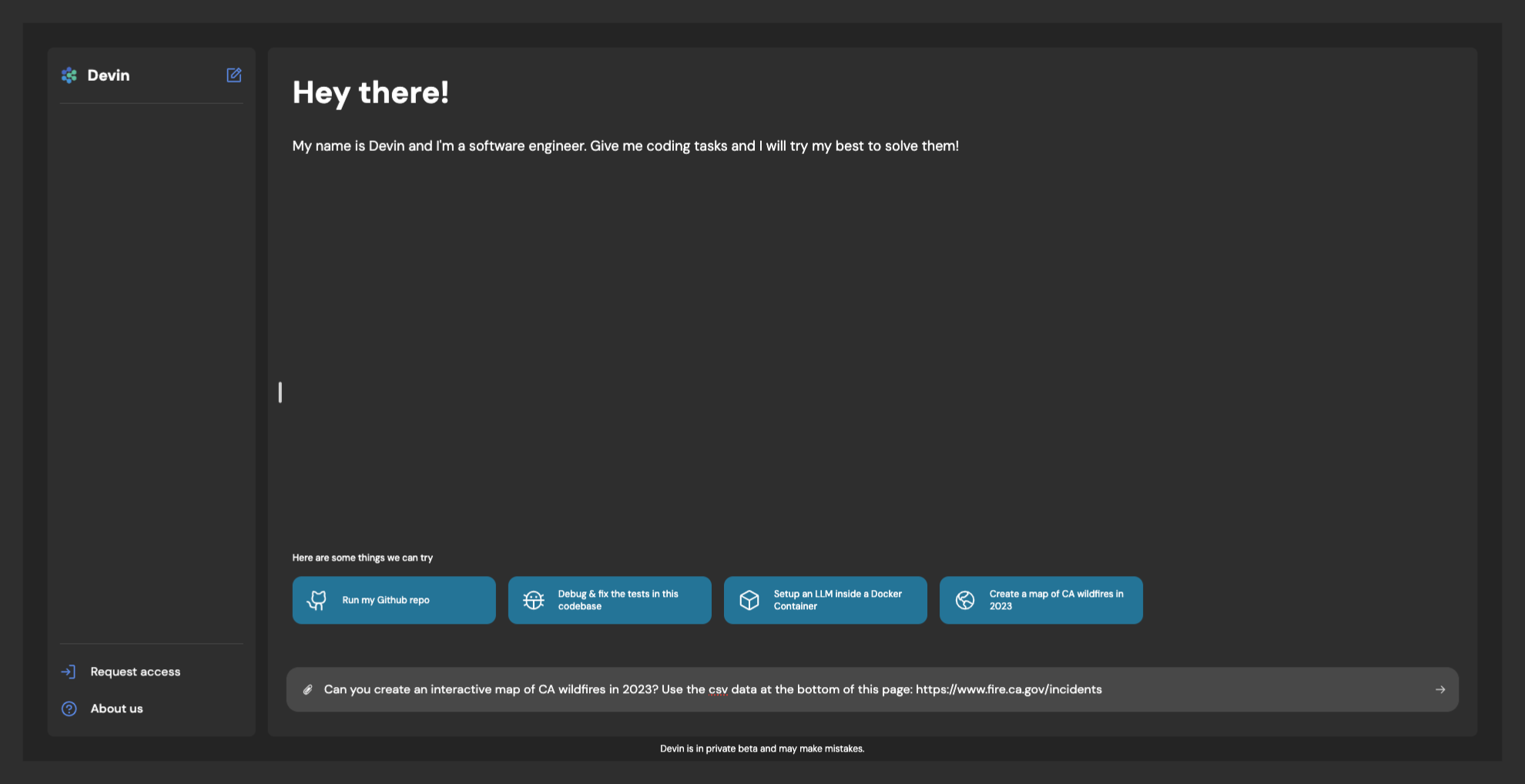The image size is (1525, 784).
Task: Click the "Devin is in private beta" footer notice
Action: click(762, 749)
